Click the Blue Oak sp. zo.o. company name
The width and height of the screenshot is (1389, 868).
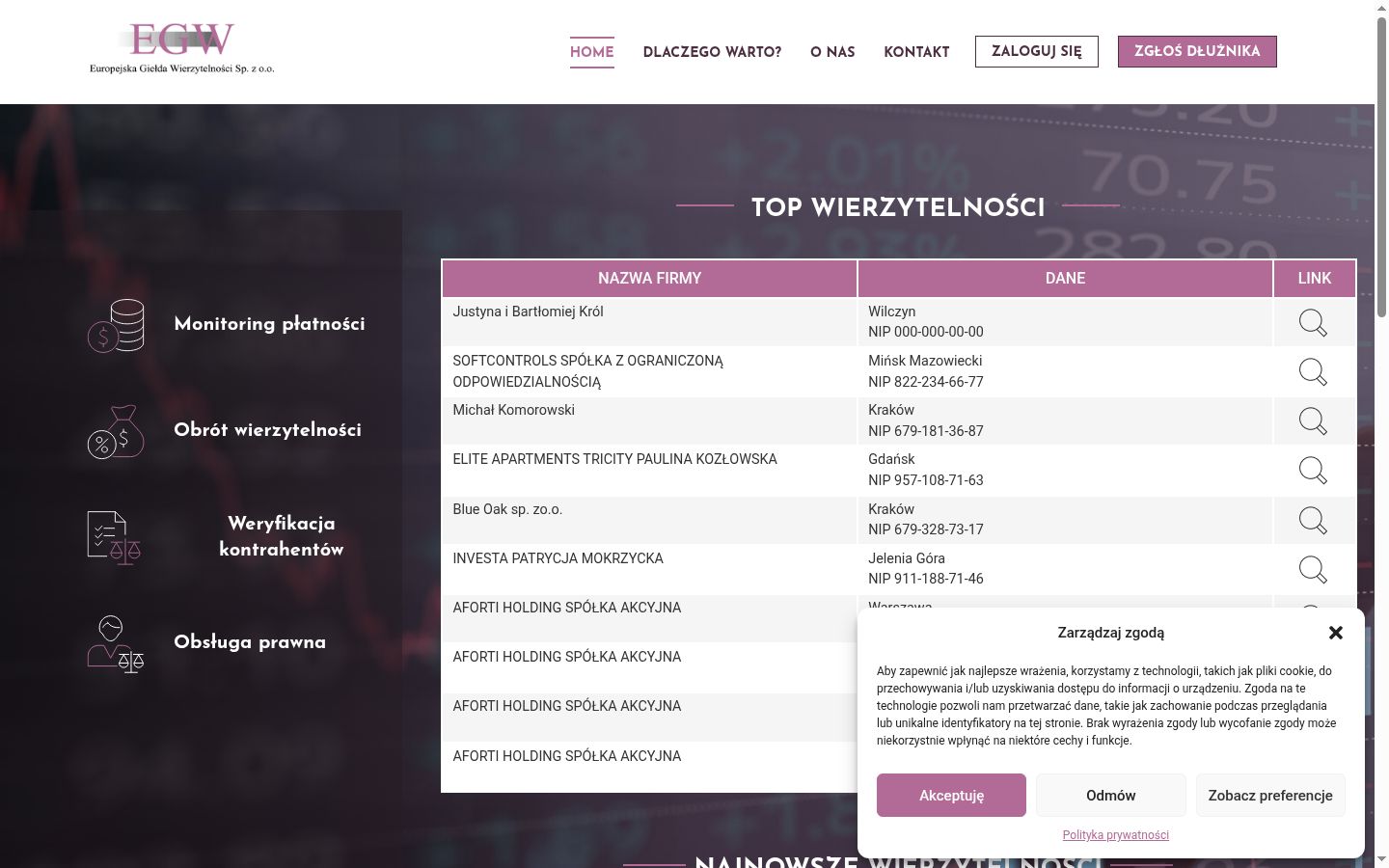coord(507,509)
